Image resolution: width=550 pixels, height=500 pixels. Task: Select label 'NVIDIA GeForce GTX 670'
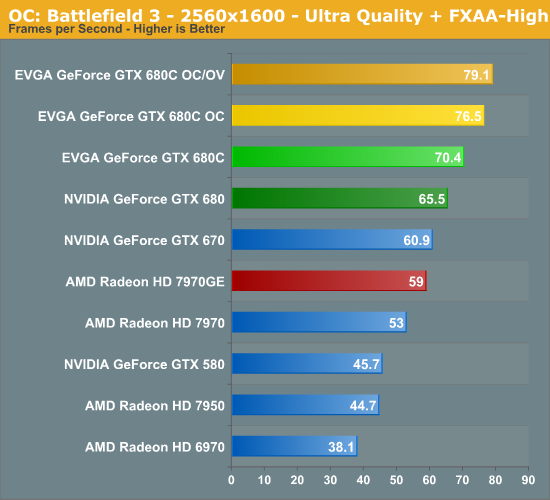click(144, 241)
